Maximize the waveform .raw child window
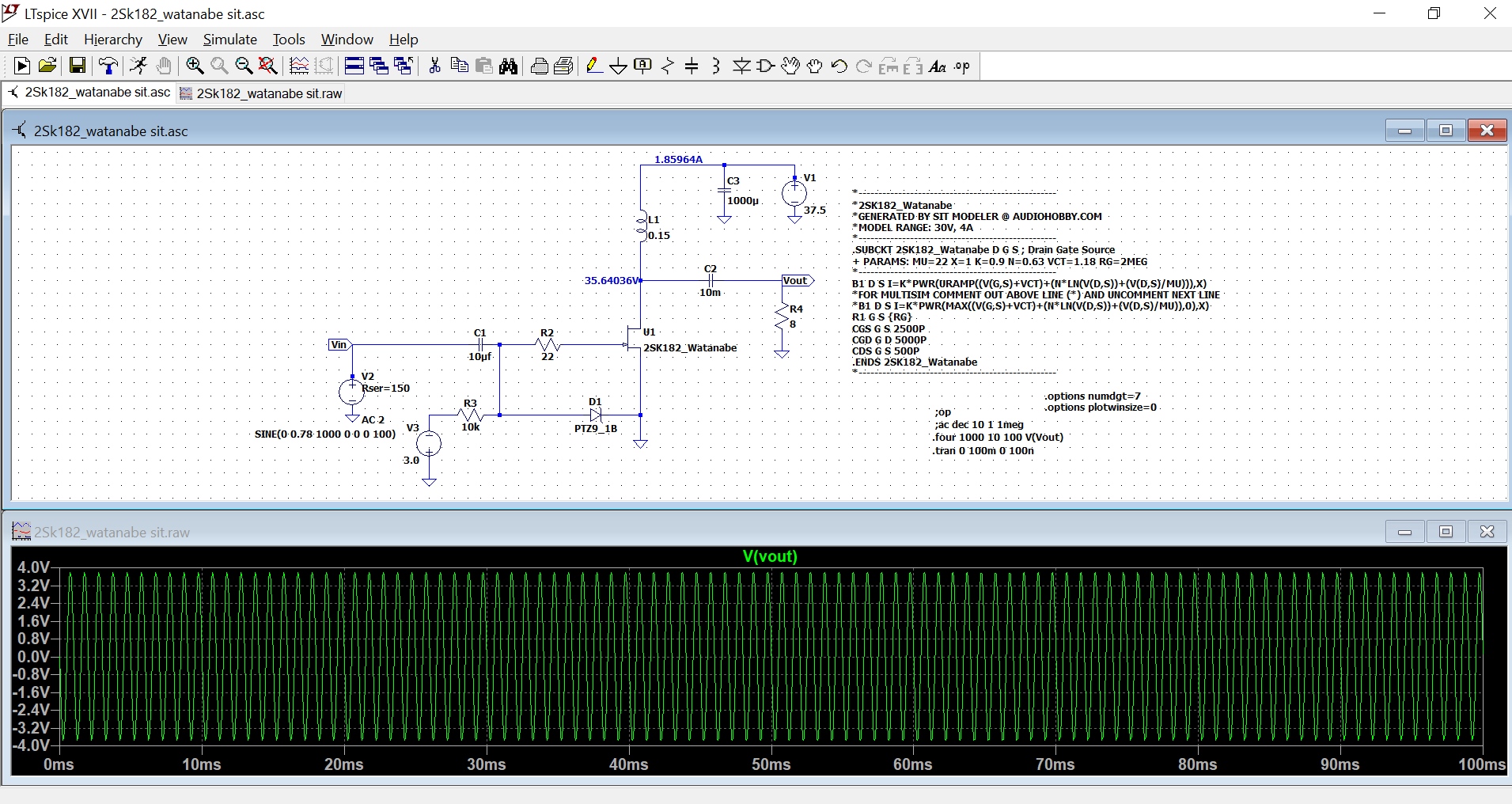 pyautogui.click(x=1446, y=532)
